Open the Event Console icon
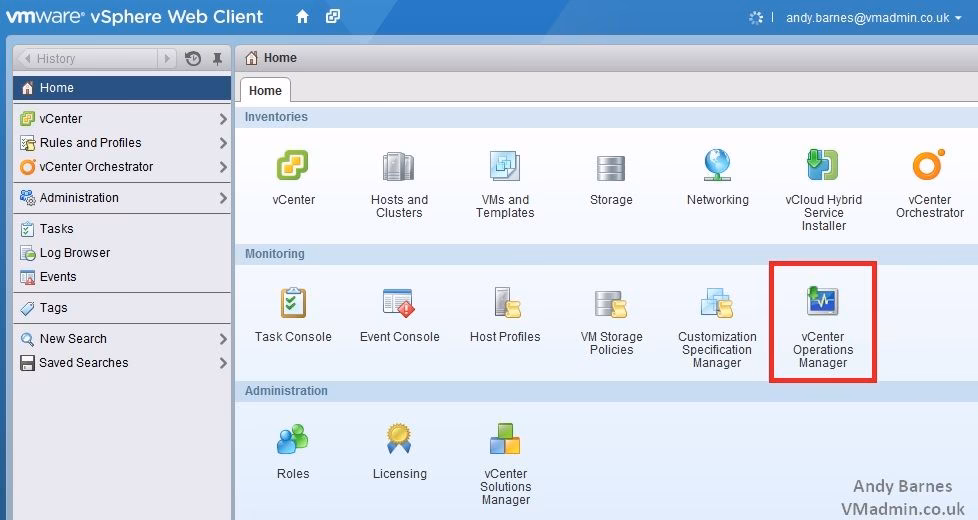The image size is (978, 520). pos(399,303)
